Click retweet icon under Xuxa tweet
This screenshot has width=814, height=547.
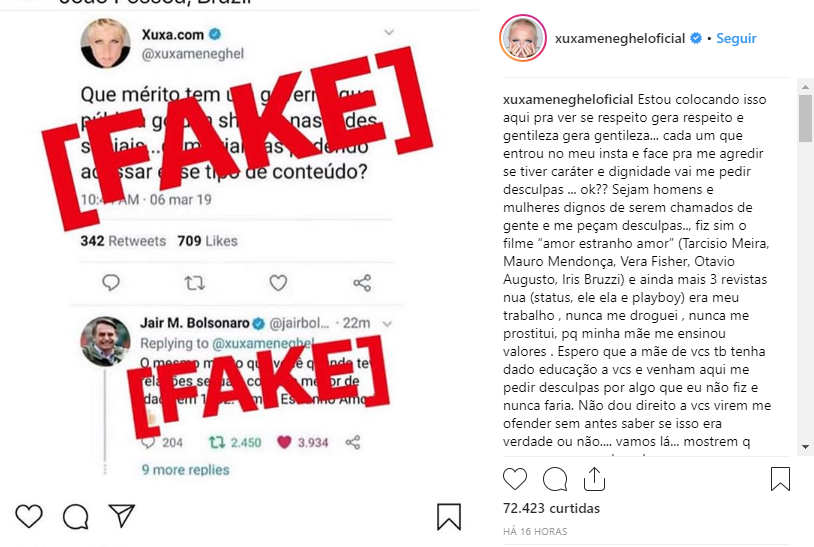195,283
